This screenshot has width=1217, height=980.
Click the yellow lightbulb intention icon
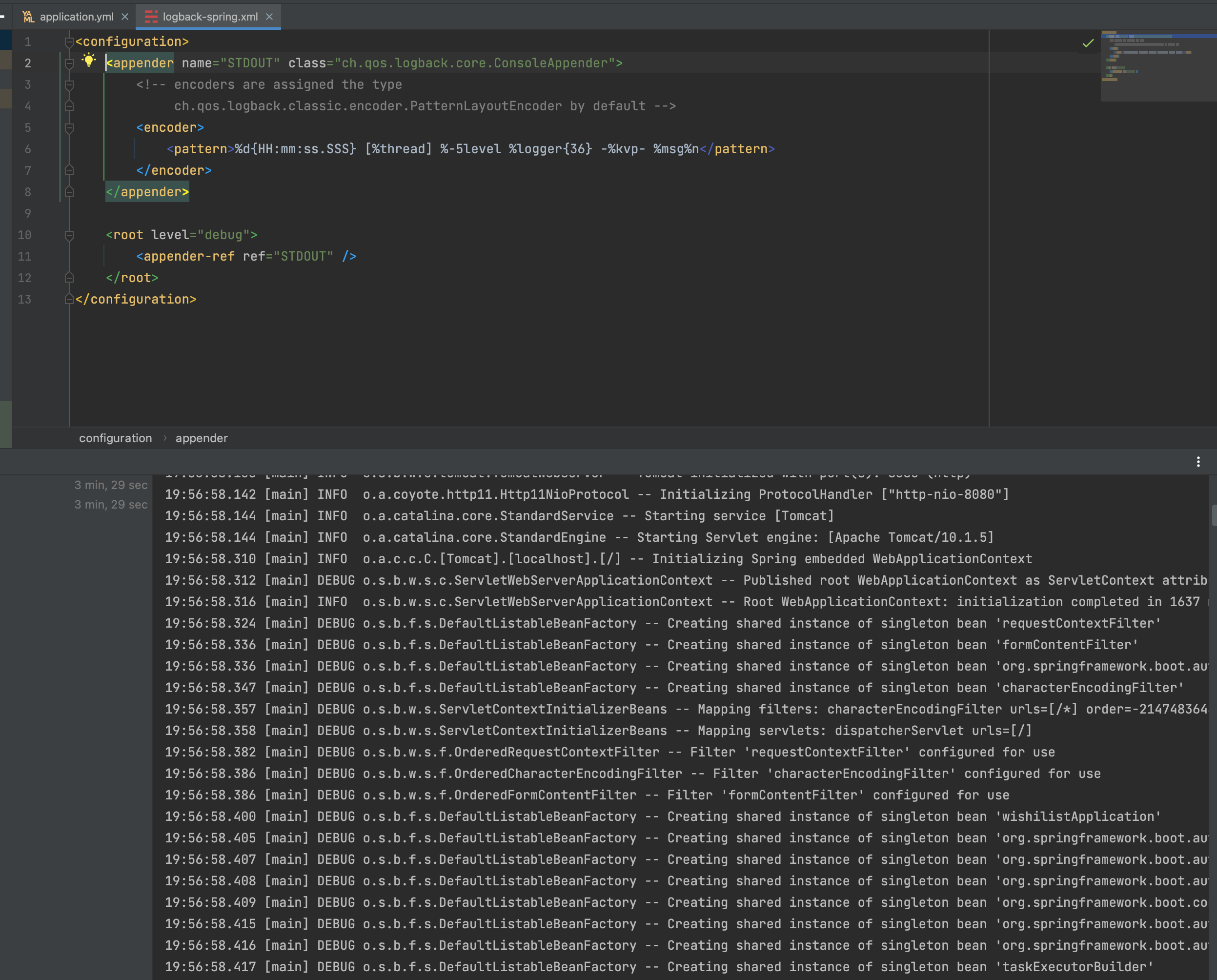pyautogui.click(x=89, y=60)
